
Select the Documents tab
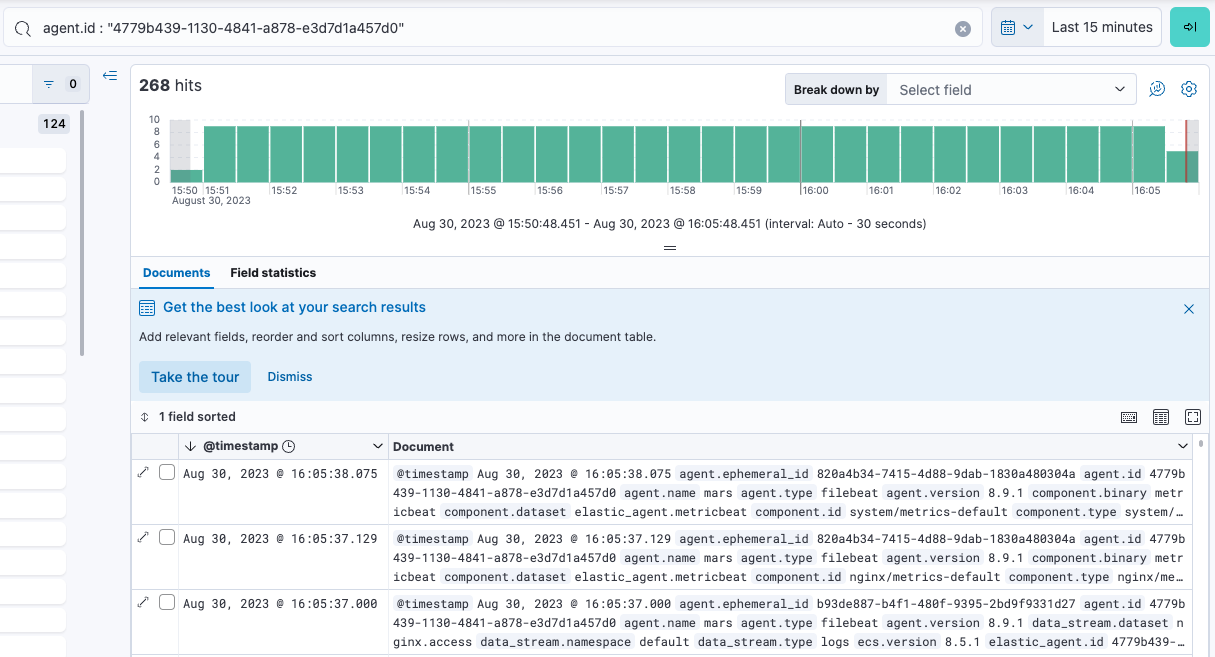[x=176, y=272]
